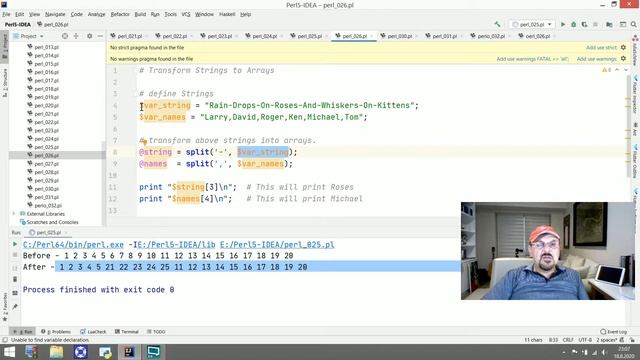Open run configuration dropdown perl_025.pl
This screenshot has height=360, width=640.
pos(532,24)
